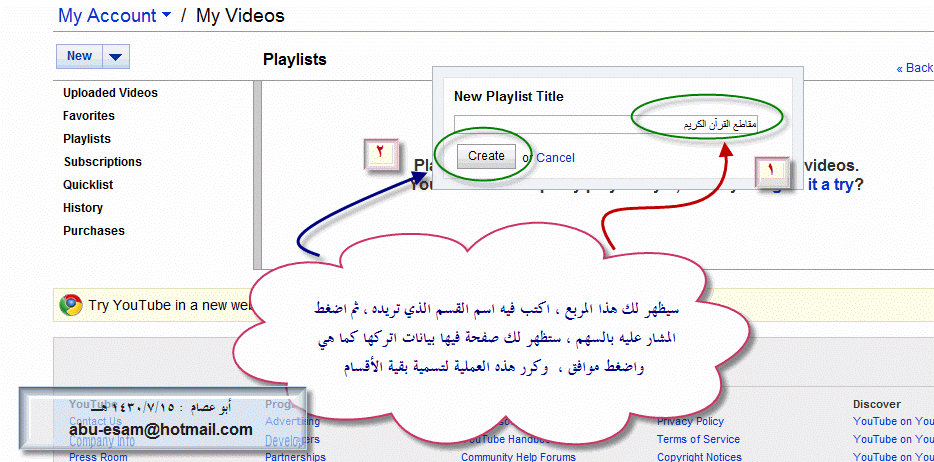Image resolution: width=934 pixels, height=462 pixels.
Task: Select Playlists in sidebar
Action: pos(87,139)
